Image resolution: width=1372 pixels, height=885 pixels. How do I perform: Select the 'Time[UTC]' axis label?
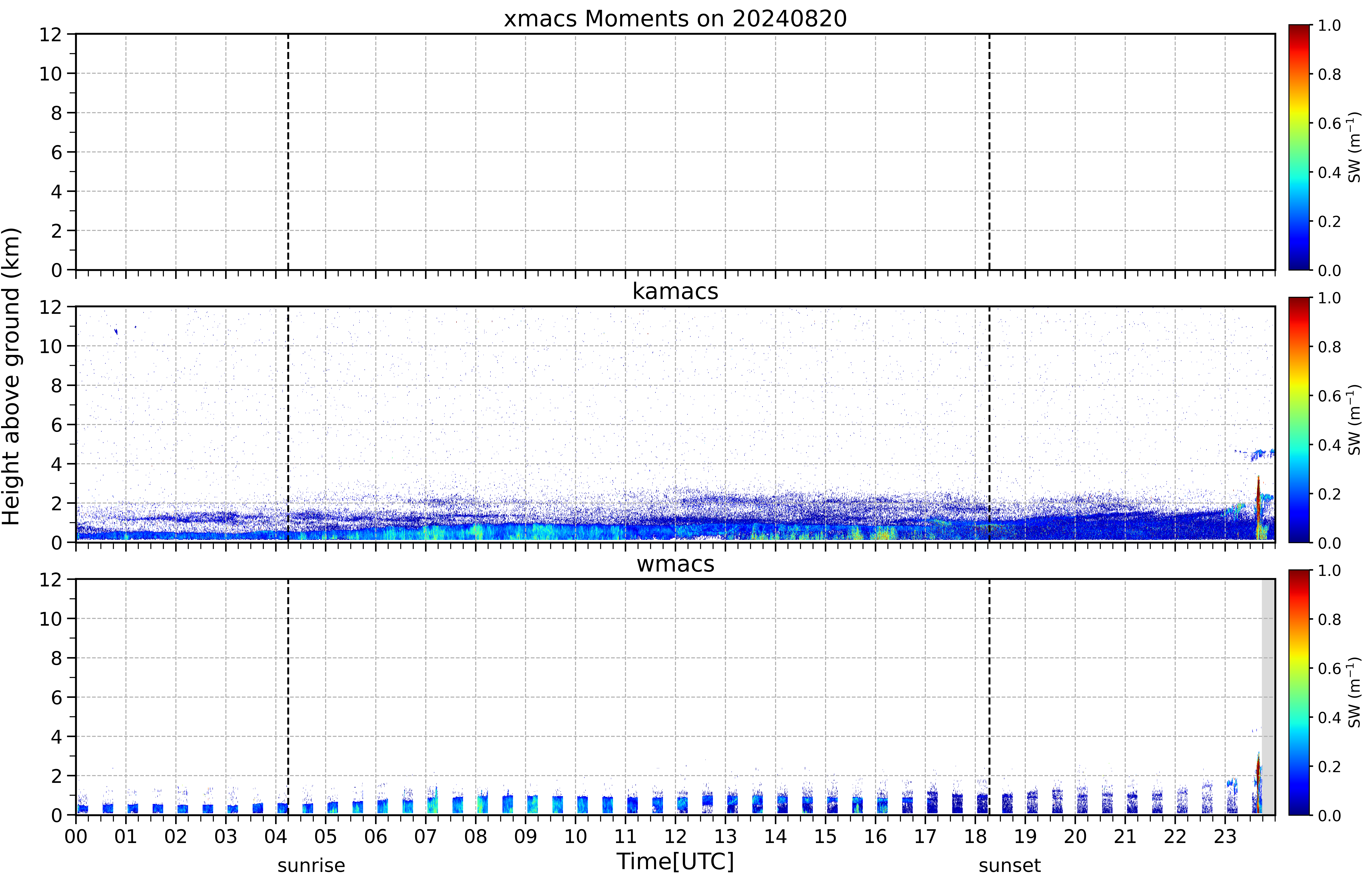(x=675, y=861)
